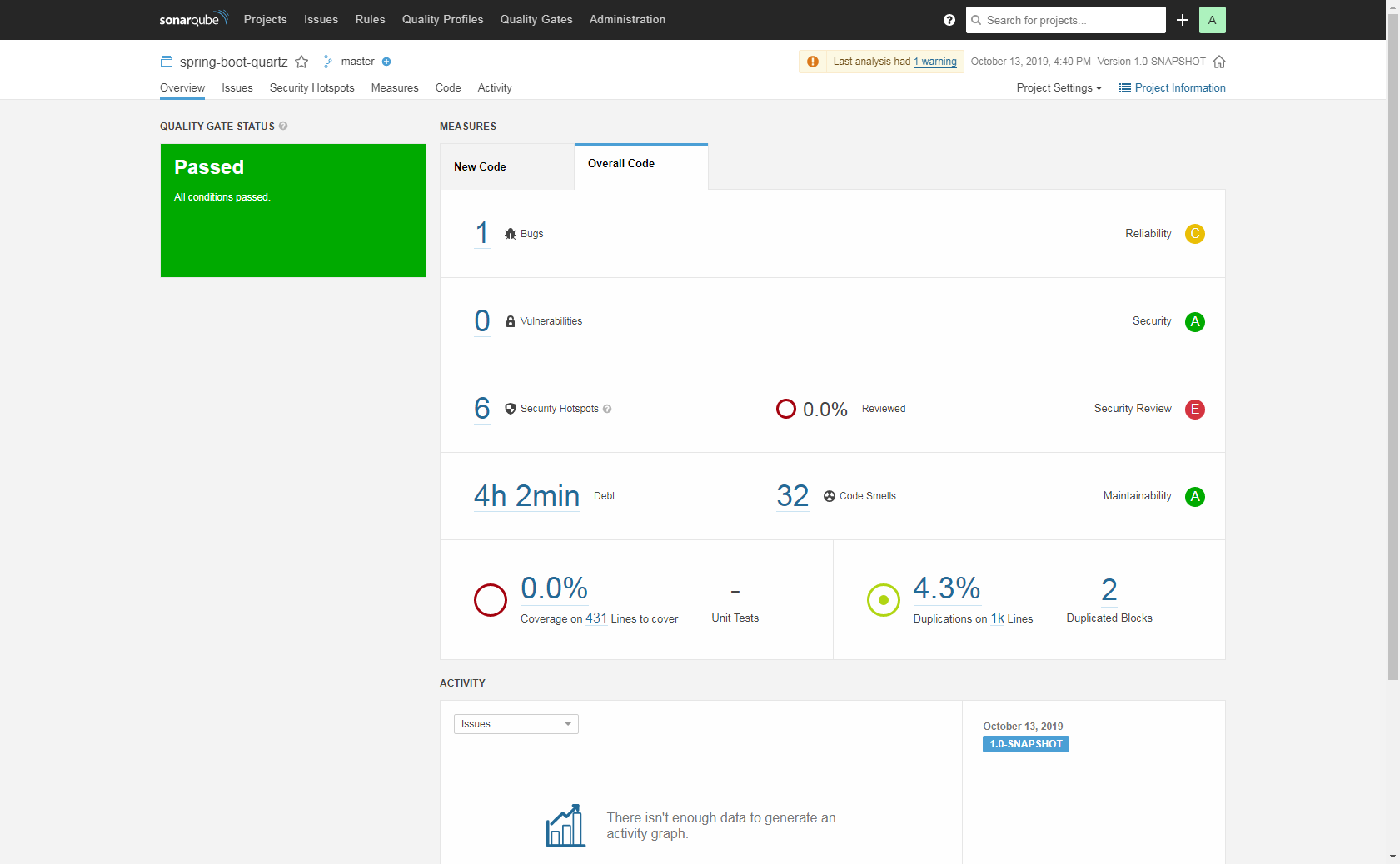1400x864 pixels.
Task: Open the master branch selector
Action: pos(357,62)
